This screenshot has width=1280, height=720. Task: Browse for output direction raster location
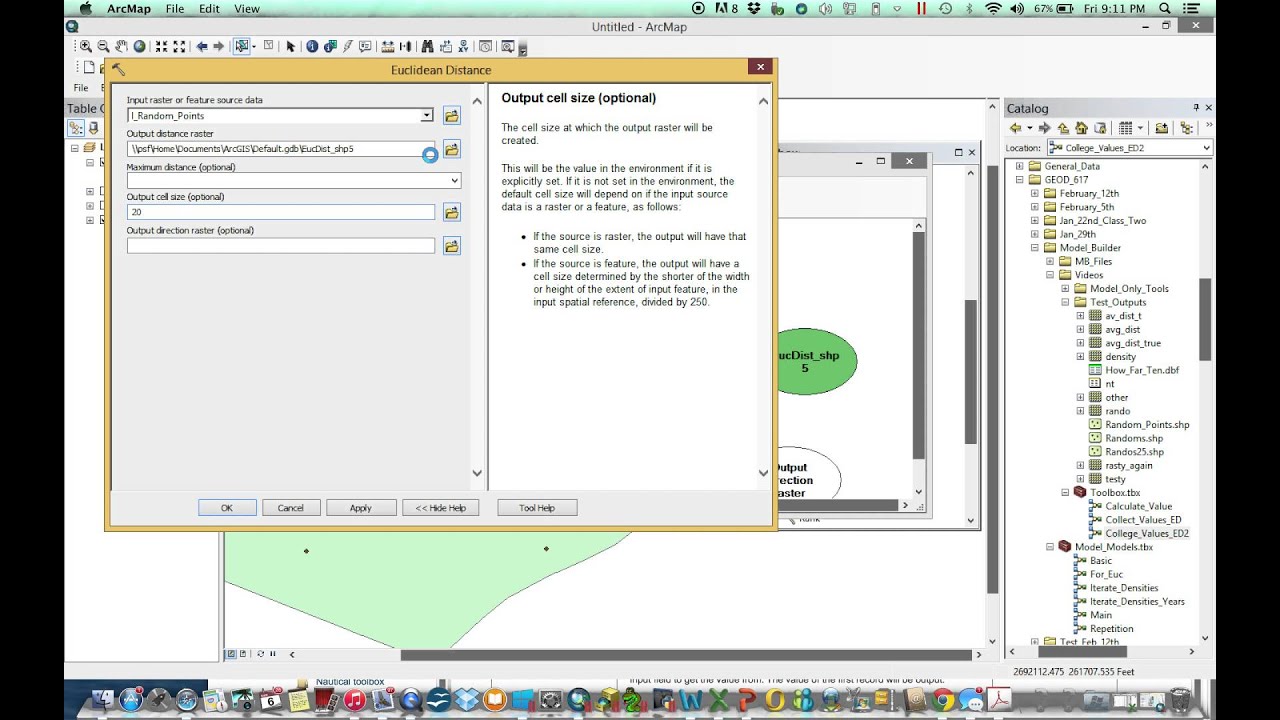pos(452,246)
